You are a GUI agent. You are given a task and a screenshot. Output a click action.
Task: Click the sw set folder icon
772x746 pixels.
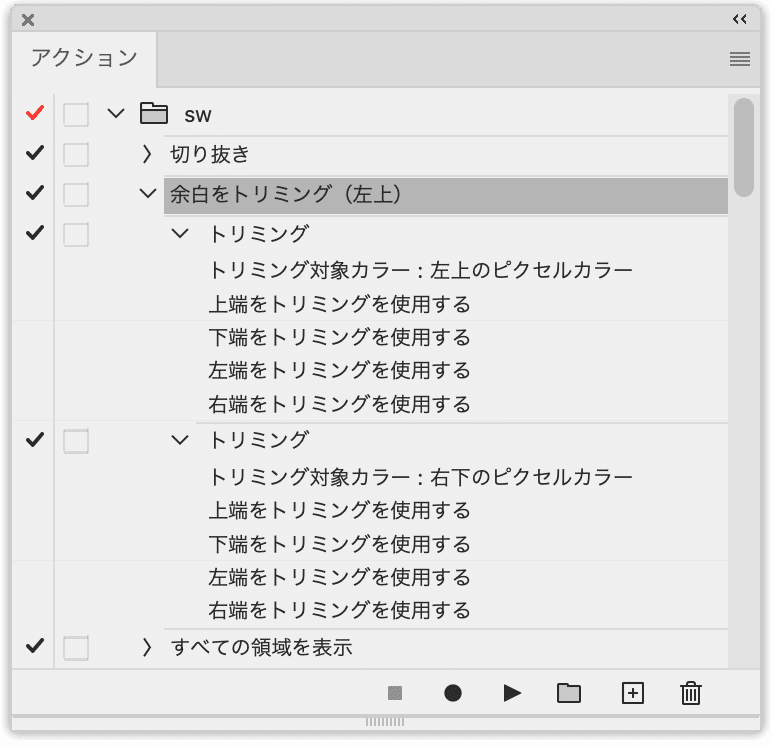[154, 113]
